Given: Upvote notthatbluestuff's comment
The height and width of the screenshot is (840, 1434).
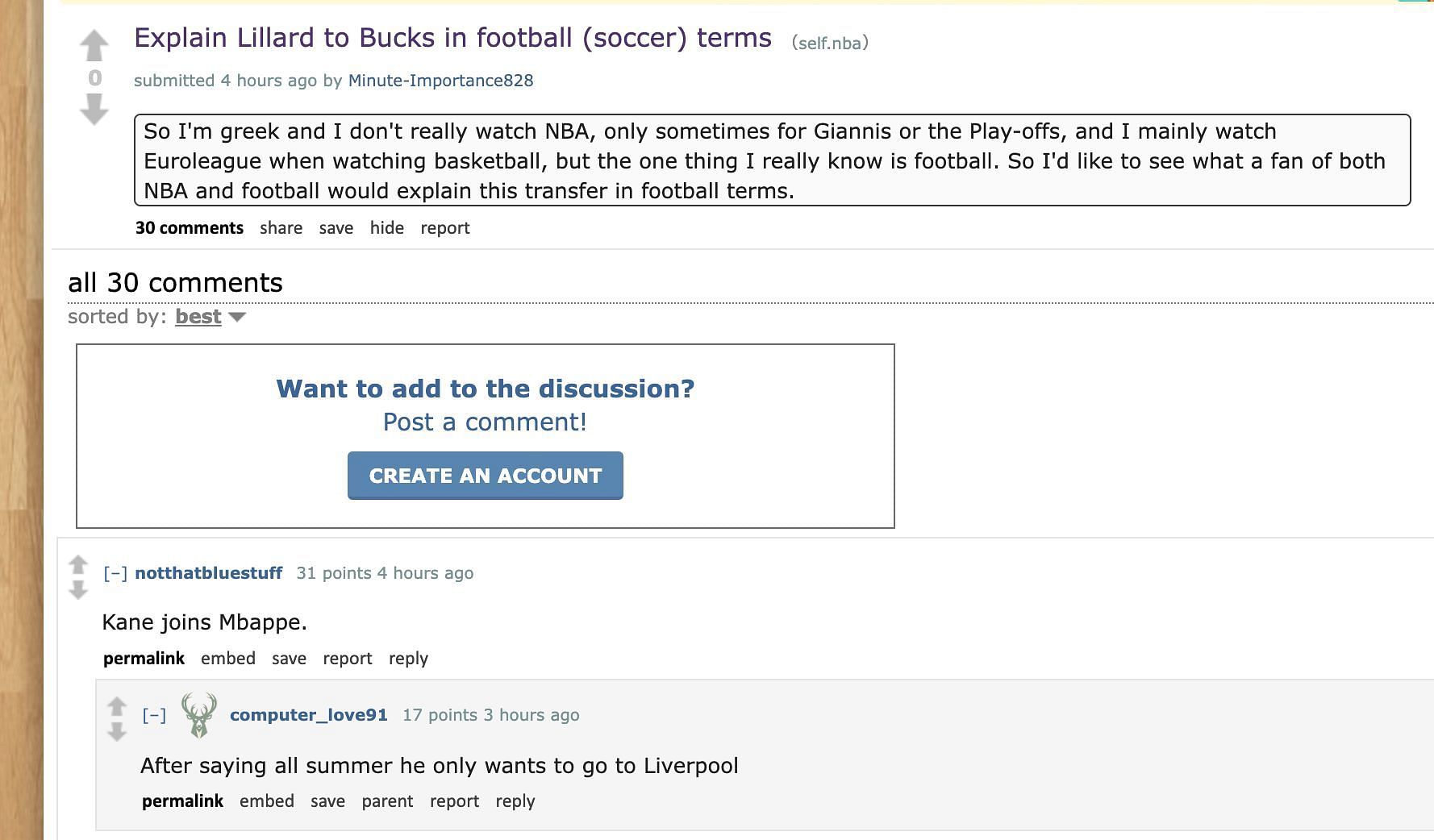Looking at the screenshot, I should pyautogui.click(x=78, y=563).
